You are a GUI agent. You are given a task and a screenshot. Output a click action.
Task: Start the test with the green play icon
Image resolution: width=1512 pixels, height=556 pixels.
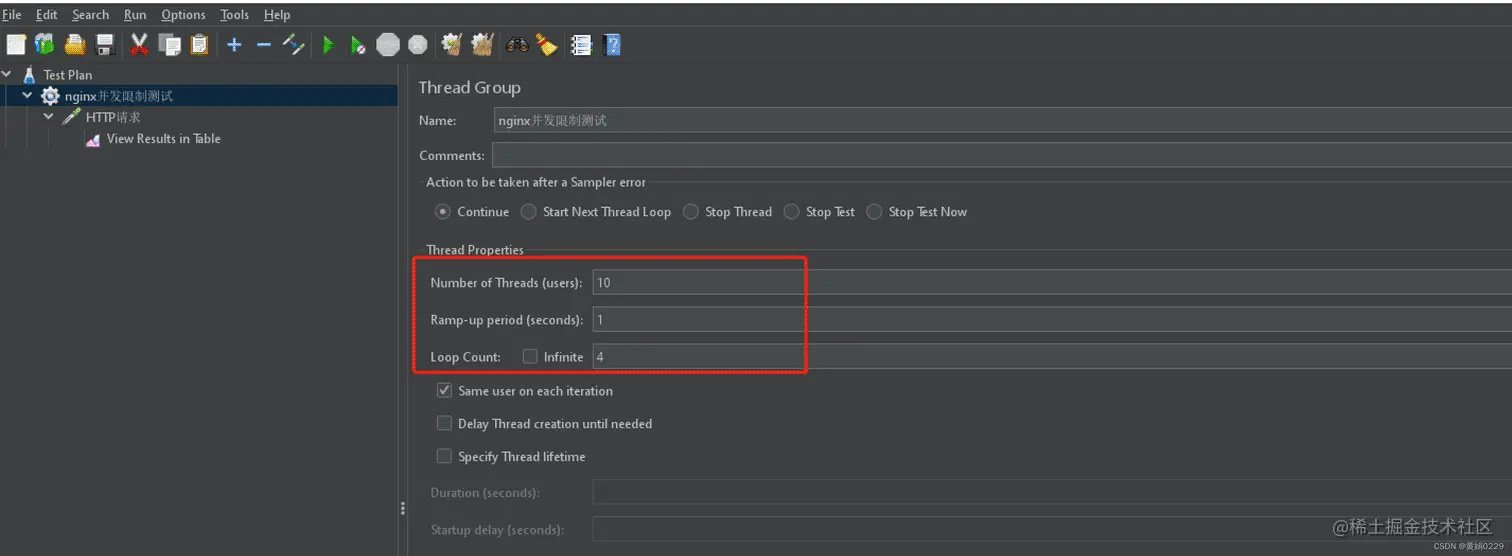328,45
